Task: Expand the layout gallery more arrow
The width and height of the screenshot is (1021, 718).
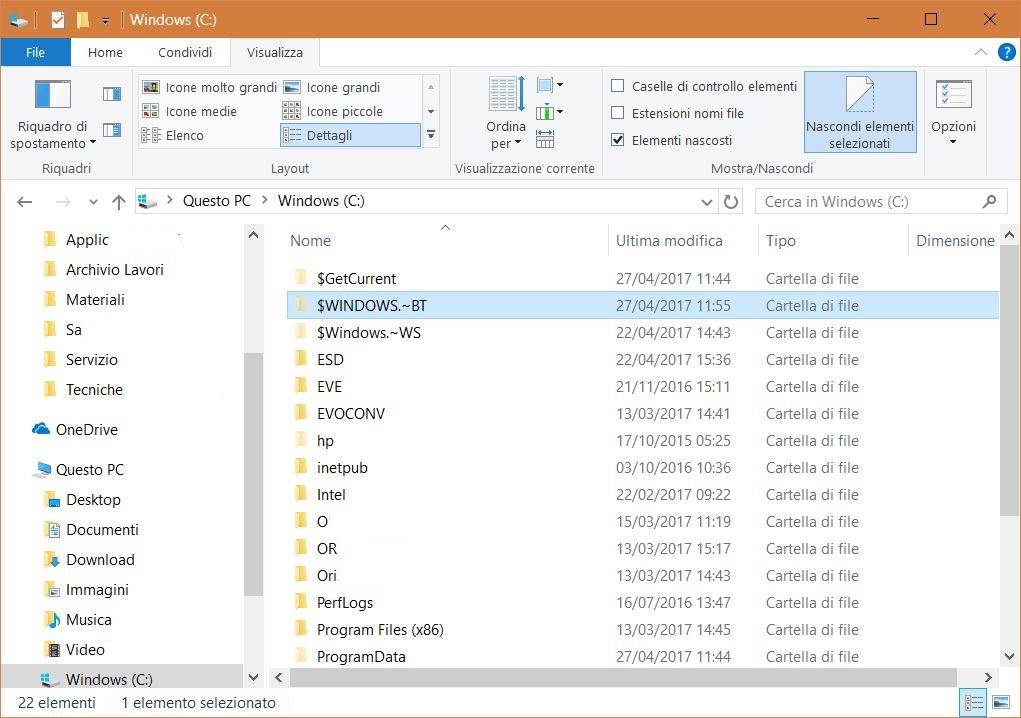Action: tap(431, 135)
